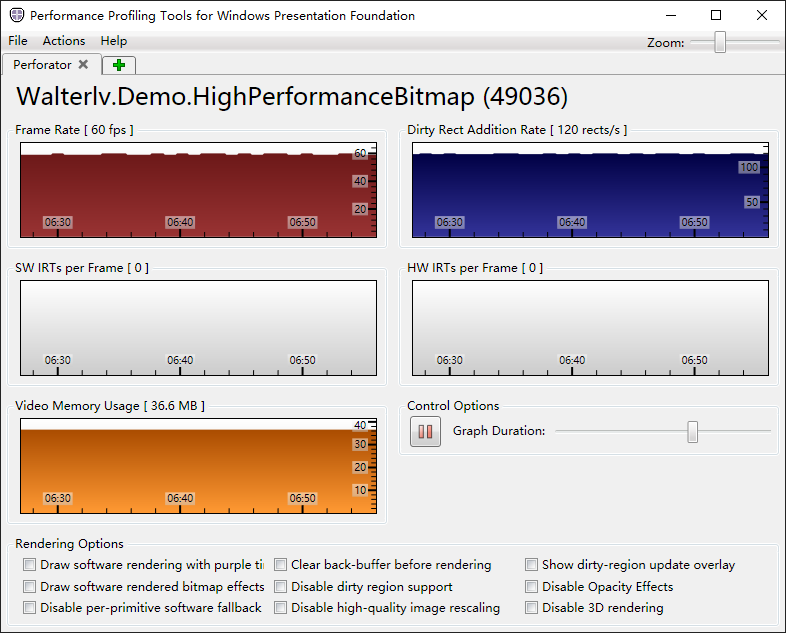The width and height of the screenshot is (786, 633).
Task: Open the Help menu
Action: (x=114, y=41)
